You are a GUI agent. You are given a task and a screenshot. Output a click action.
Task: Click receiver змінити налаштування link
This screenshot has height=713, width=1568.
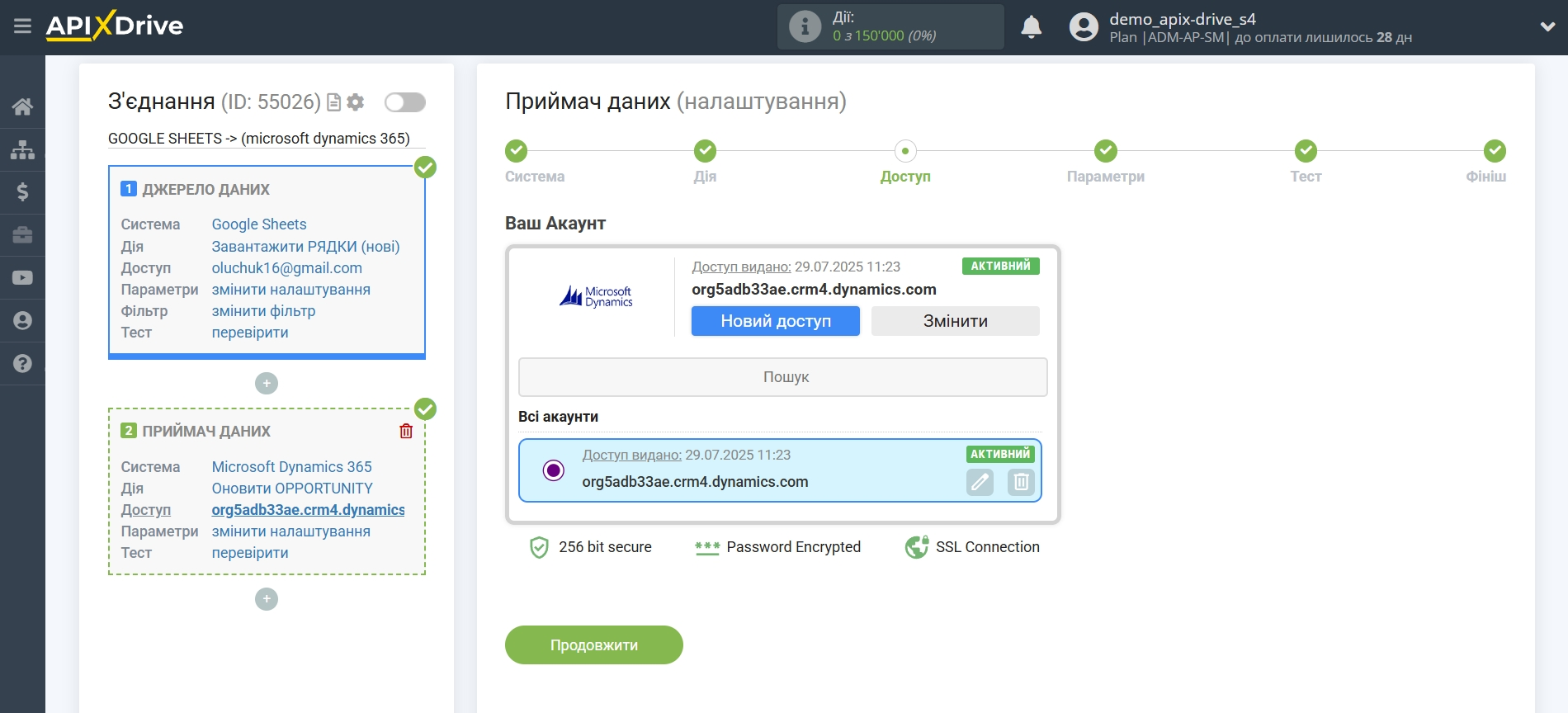tap(290, 531)
